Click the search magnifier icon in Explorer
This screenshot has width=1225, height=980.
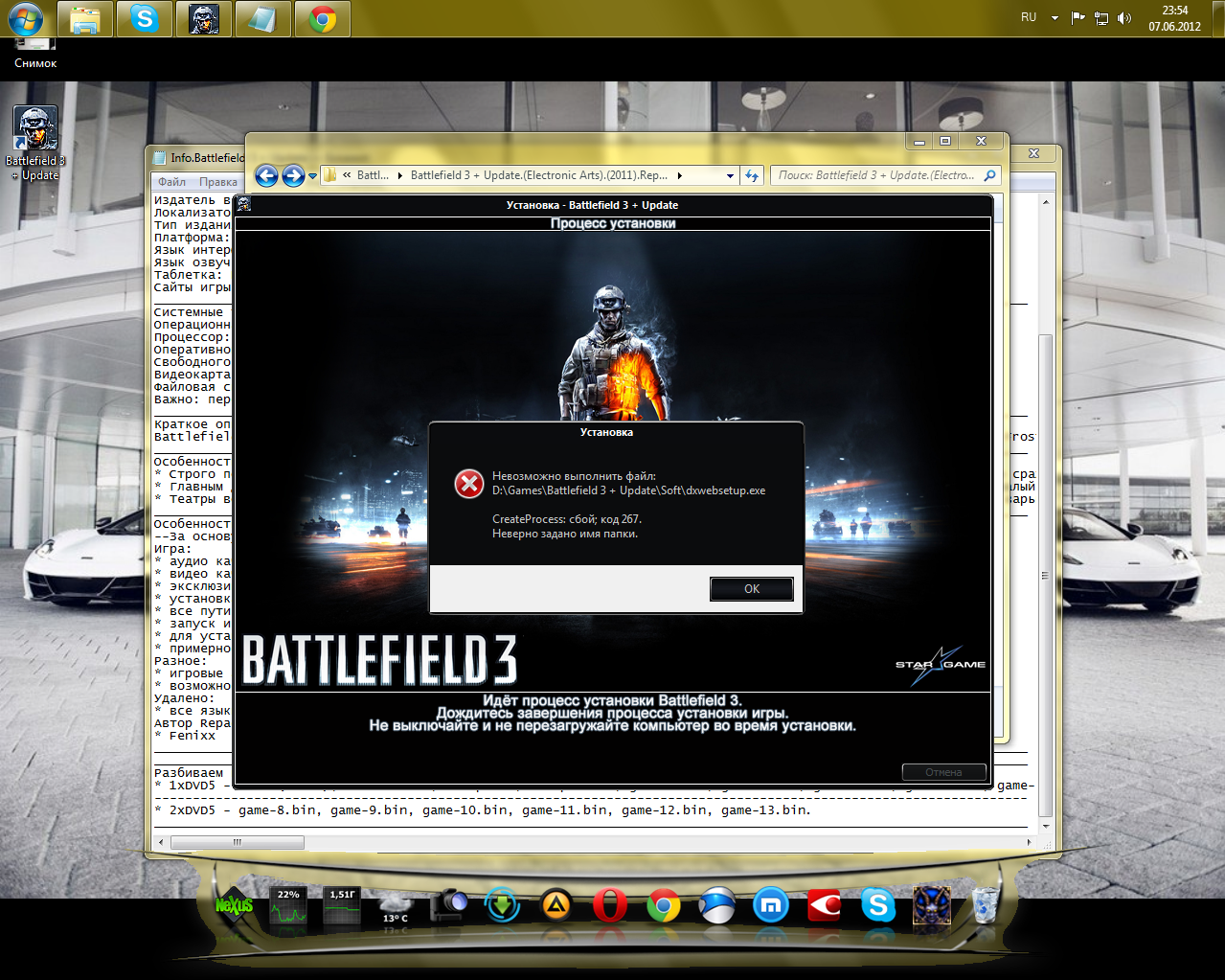click(990, 175)
